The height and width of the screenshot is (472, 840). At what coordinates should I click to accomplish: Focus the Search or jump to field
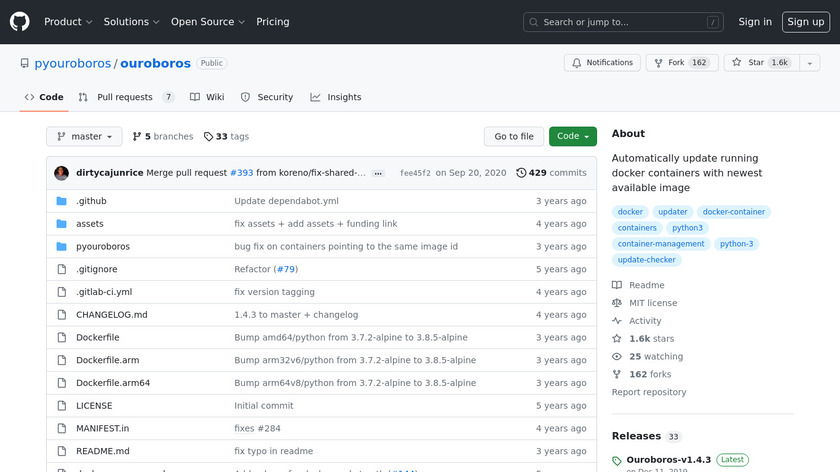click(623, 22)
